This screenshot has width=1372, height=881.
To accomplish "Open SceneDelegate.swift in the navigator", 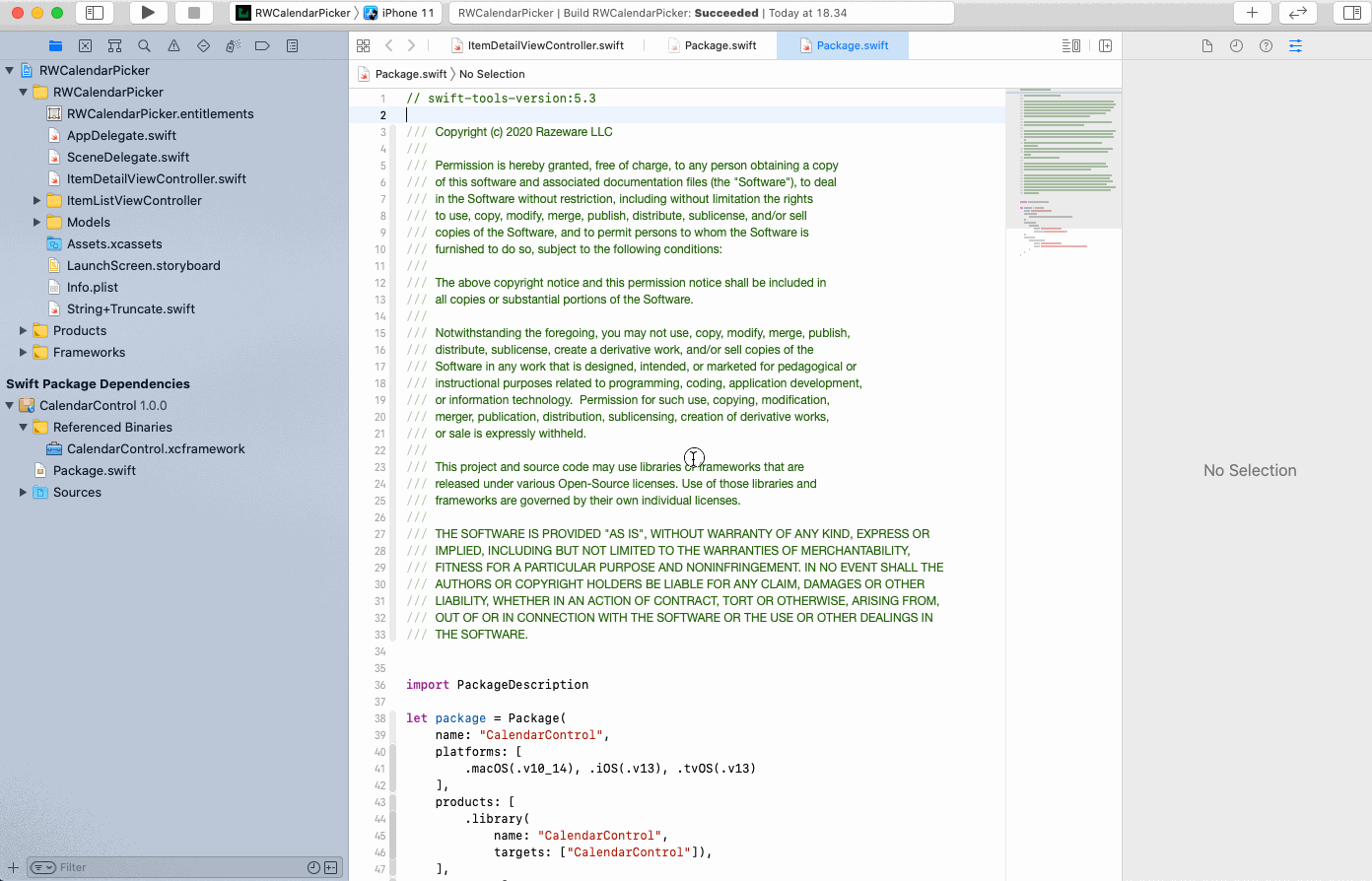I will pyautogui.click(x=128, y=157).
